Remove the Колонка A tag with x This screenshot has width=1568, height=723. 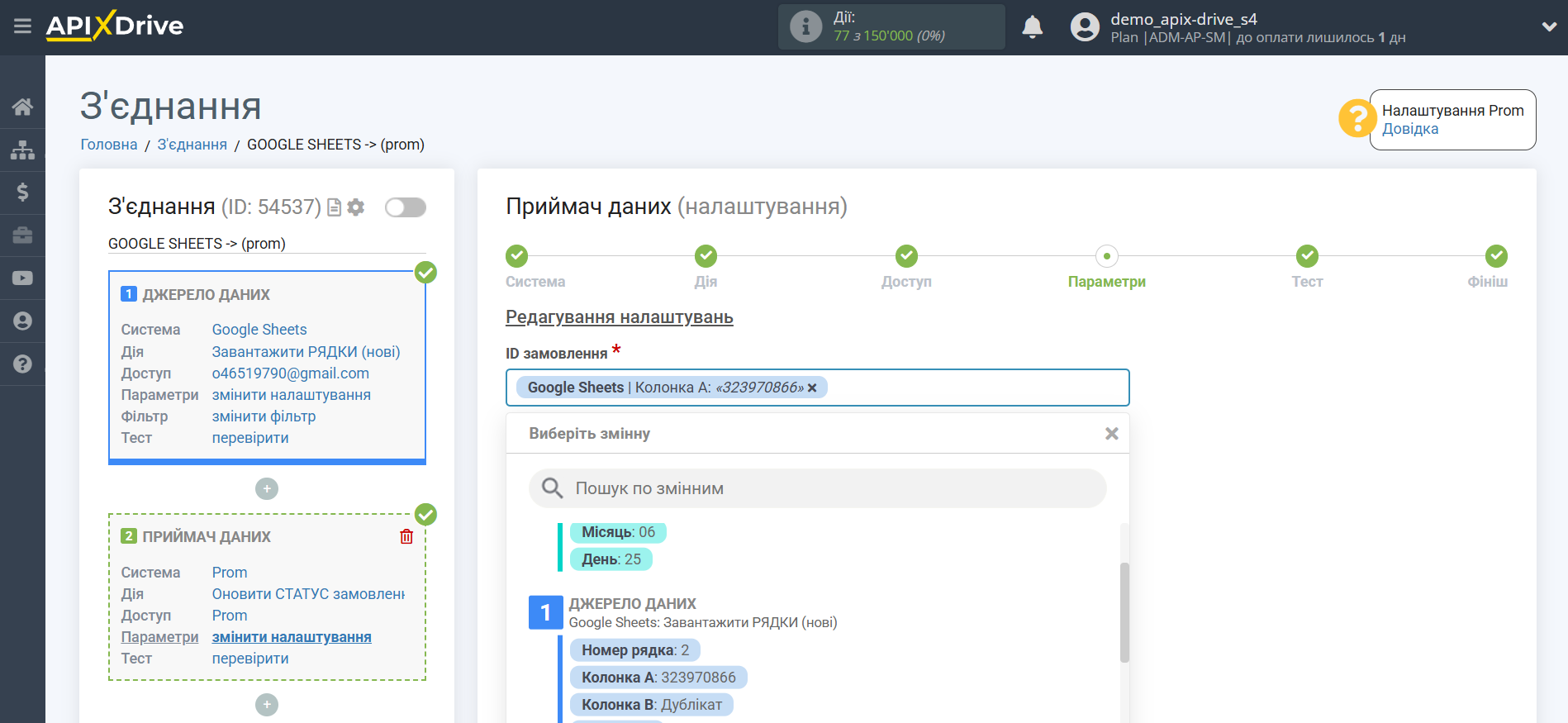pyautogui.click(x=812, y=388)
